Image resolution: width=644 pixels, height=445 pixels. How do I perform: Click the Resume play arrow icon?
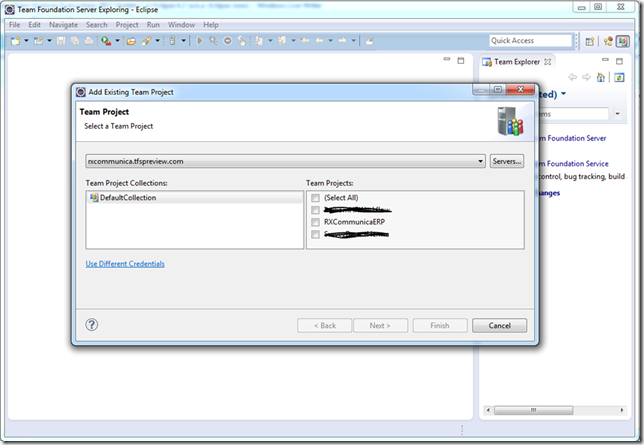pyautogui.click(x=200, y=41)
